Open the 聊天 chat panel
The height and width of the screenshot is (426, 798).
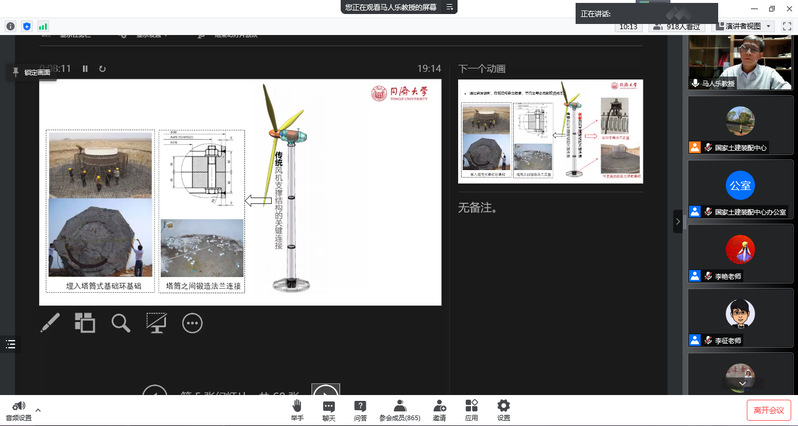(328, 410)
